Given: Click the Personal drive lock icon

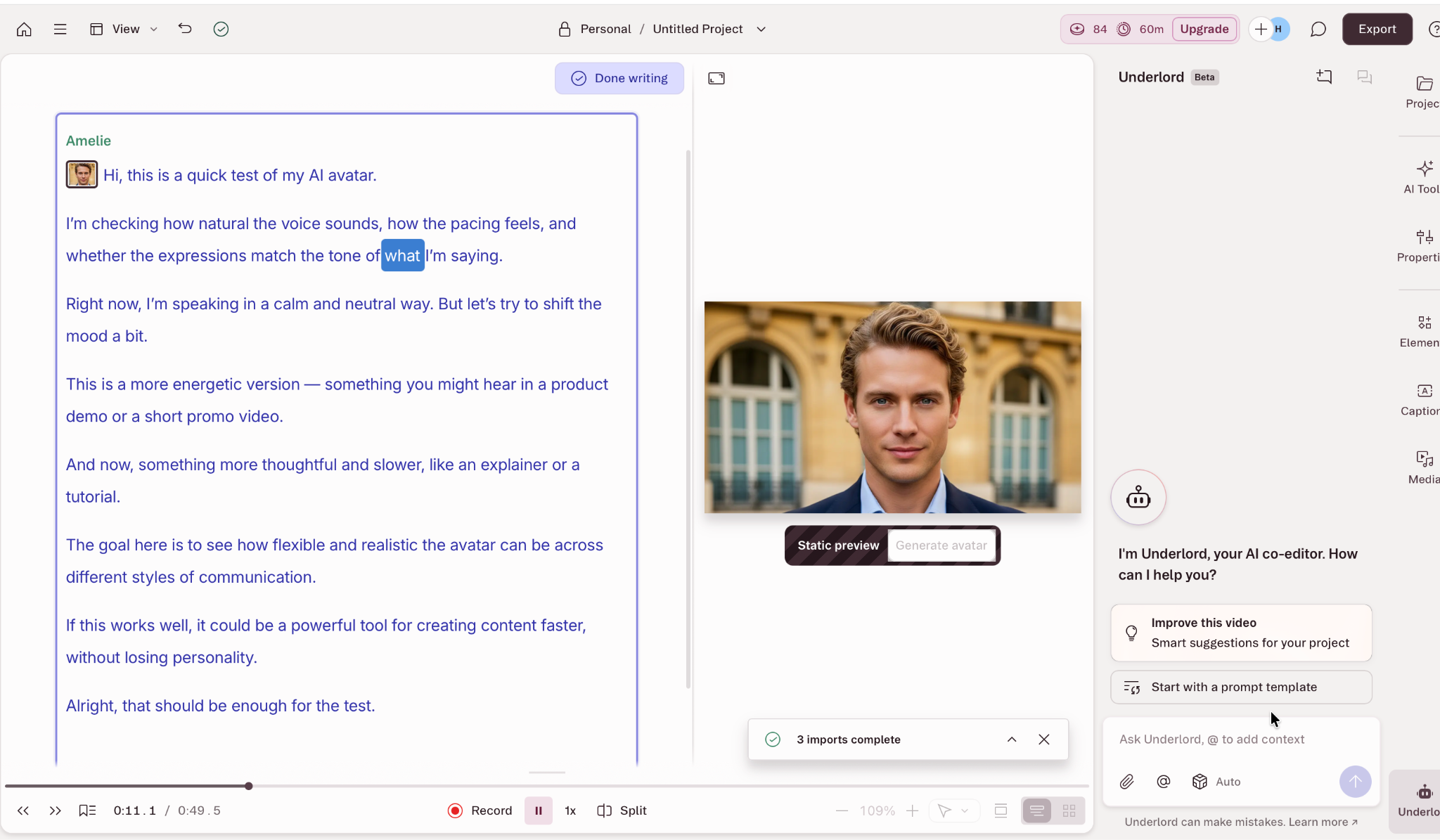Looking at the screenshot, I should click(x=564, y=29).
